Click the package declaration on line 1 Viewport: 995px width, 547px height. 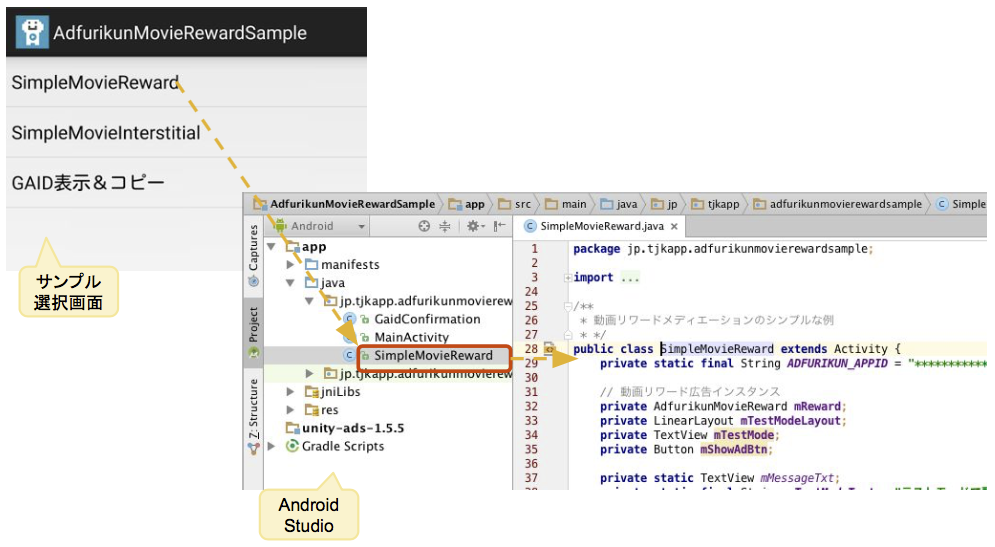(723, 249)
